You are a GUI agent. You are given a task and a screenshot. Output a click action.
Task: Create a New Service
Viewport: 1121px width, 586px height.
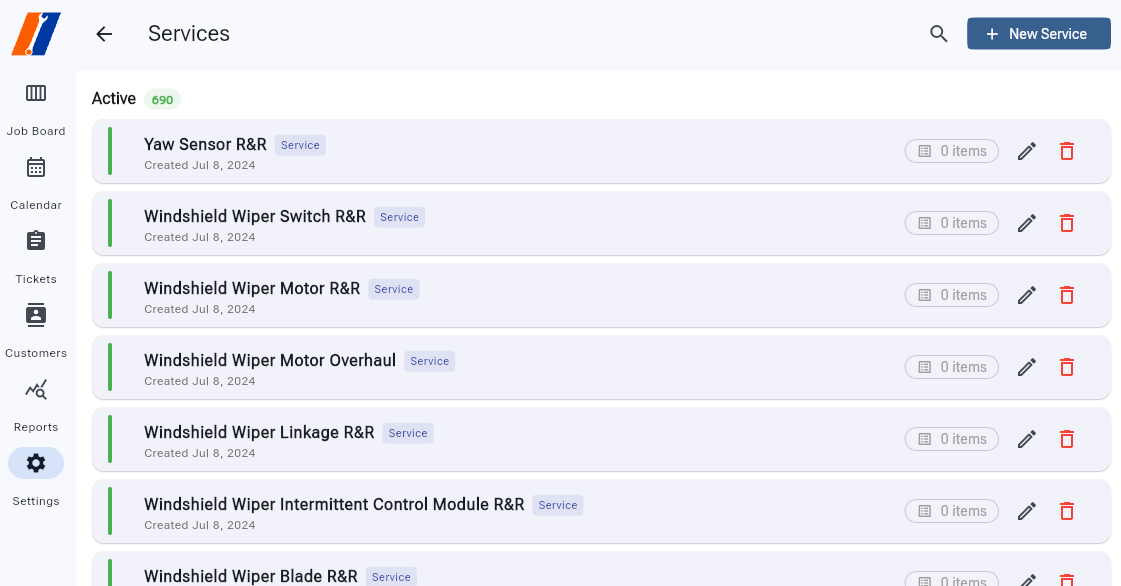(1038, 33)
